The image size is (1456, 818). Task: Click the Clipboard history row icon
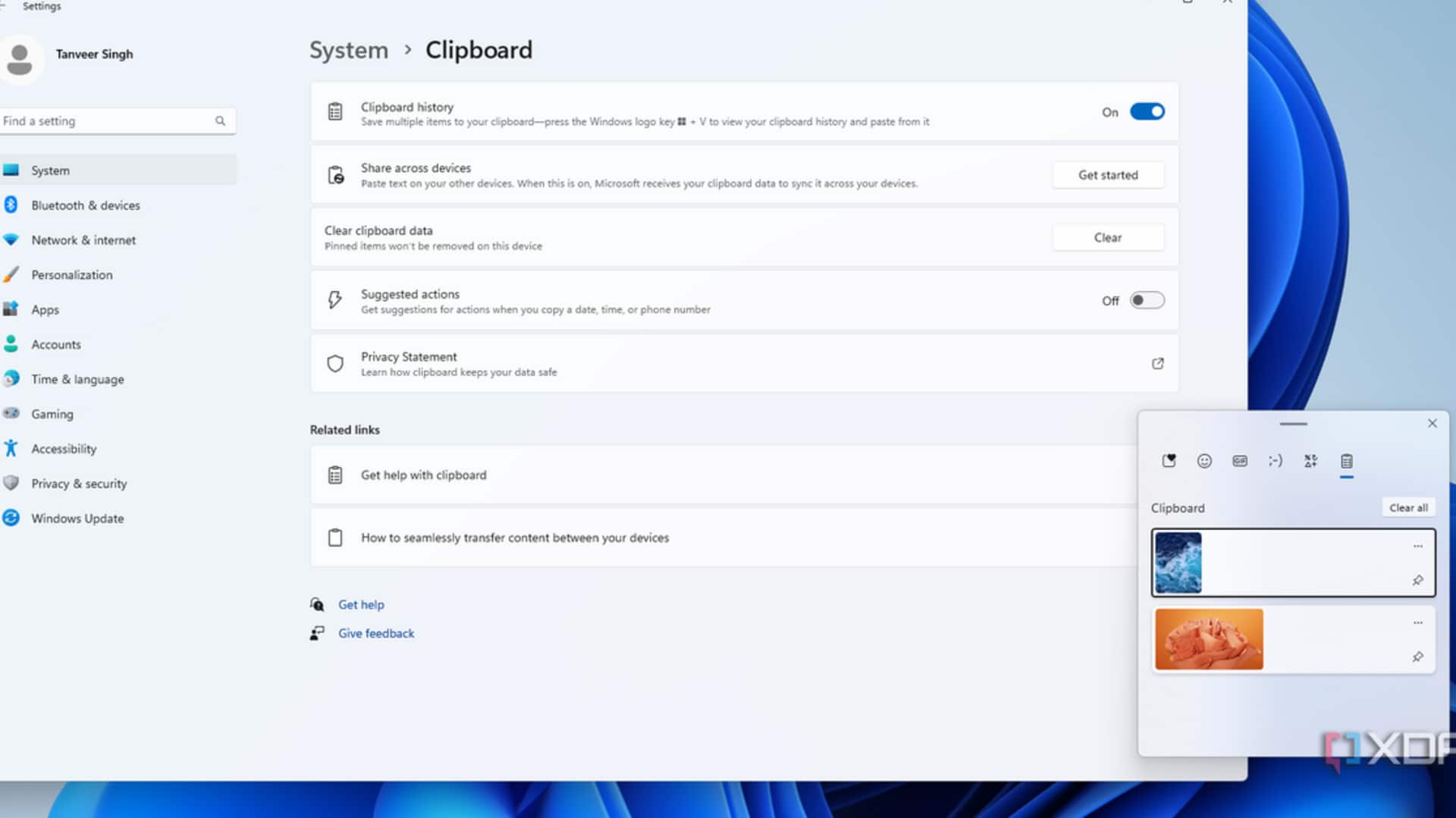(335, 111)
